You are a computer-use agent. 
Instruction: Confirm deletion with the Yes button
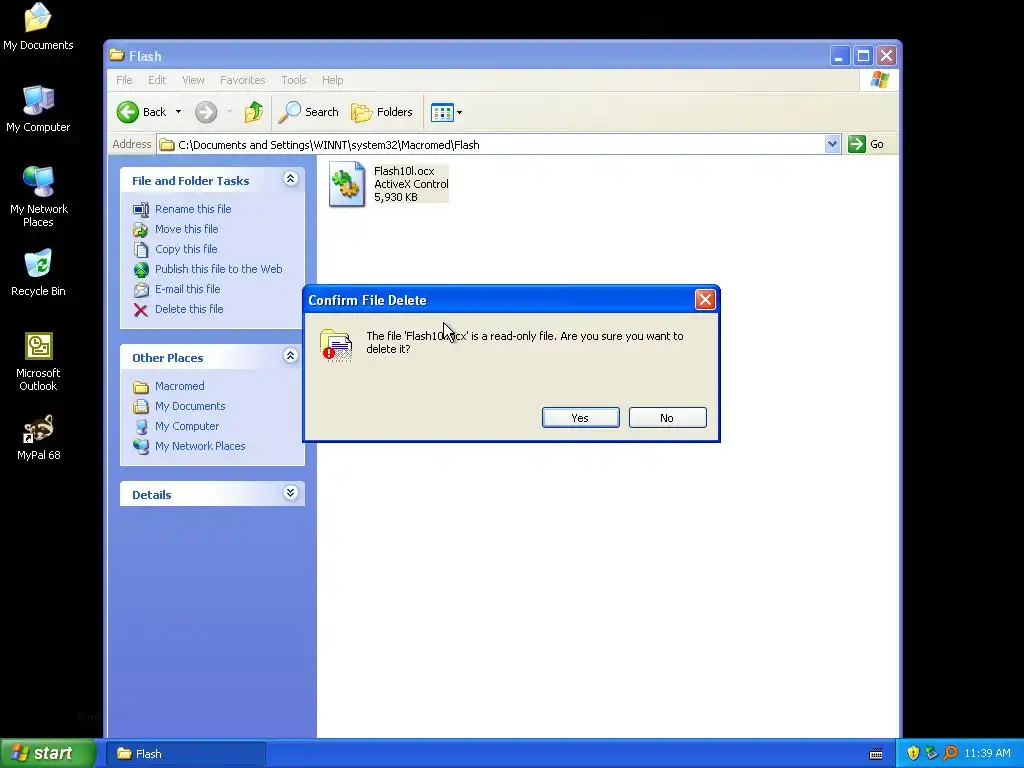tap(581, 418)
